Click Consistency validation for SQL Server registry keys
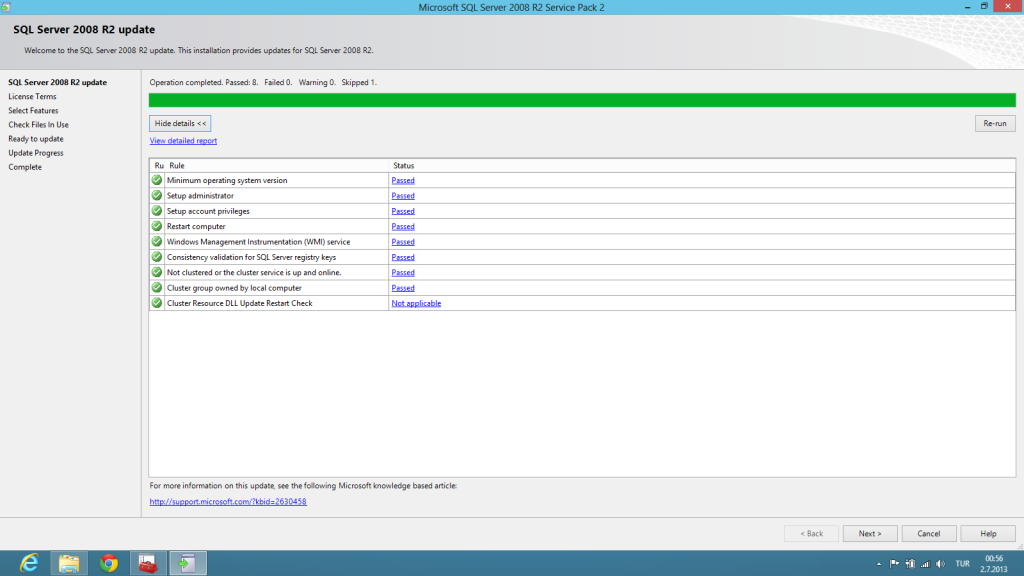The image size is (1024, 576). click(251, 257)
